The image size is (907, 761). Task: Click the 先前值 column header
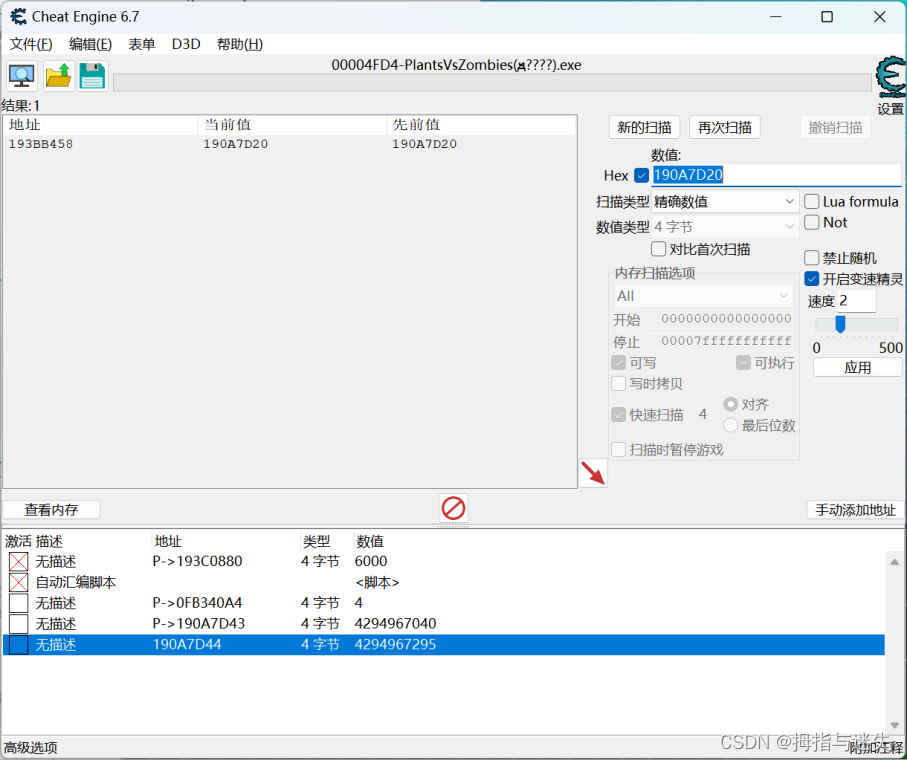tap(481, 125)
